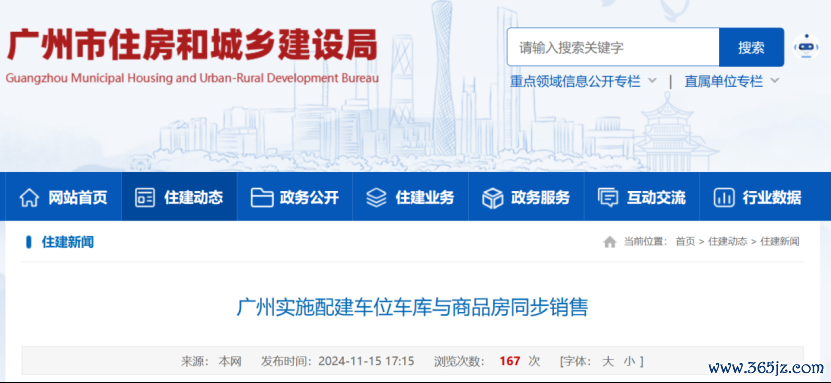Click the robot assistant icon

pyautogui.click(x=806, y=47)
